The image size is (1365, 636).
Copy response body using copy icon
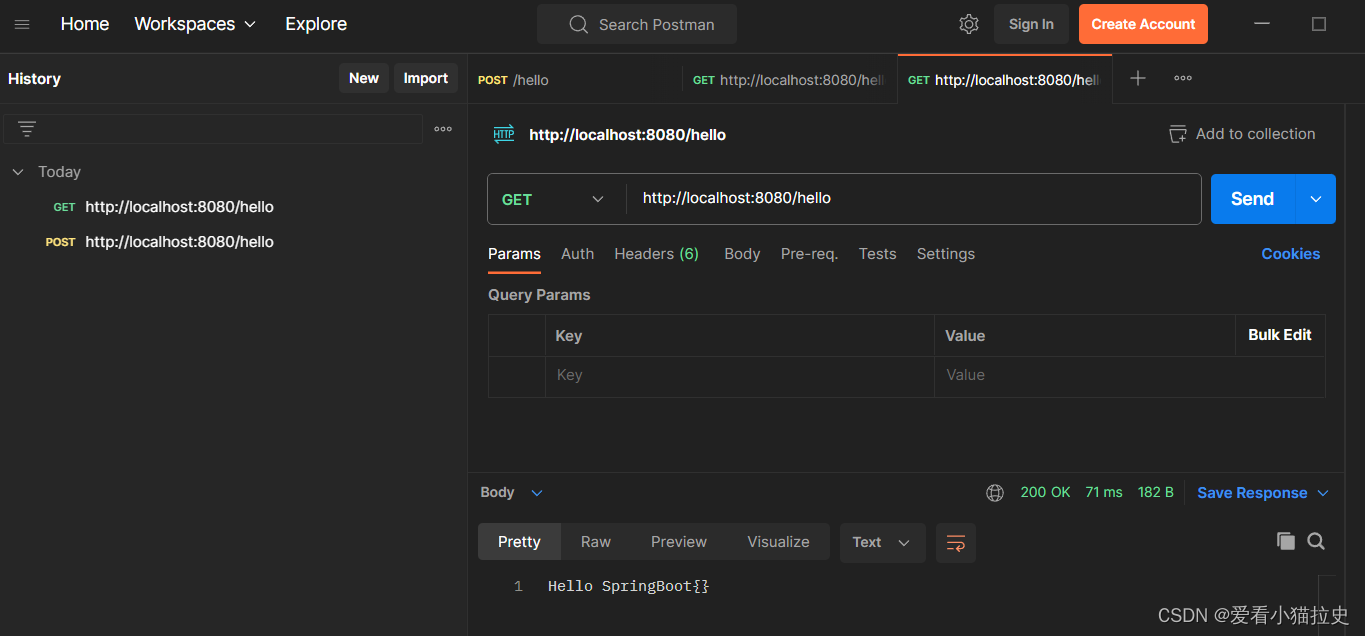pos(1286,541)
